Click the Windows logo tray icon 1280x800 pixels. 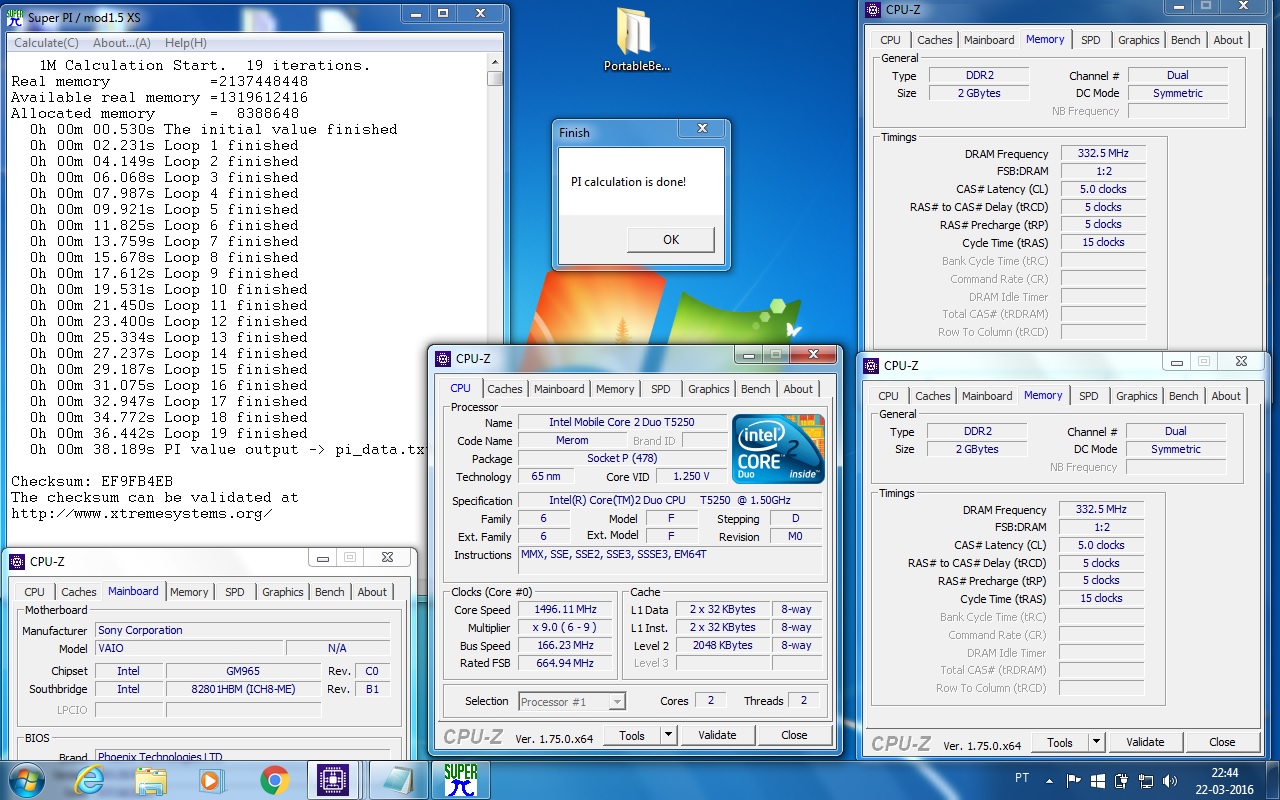click(1098, 780)
